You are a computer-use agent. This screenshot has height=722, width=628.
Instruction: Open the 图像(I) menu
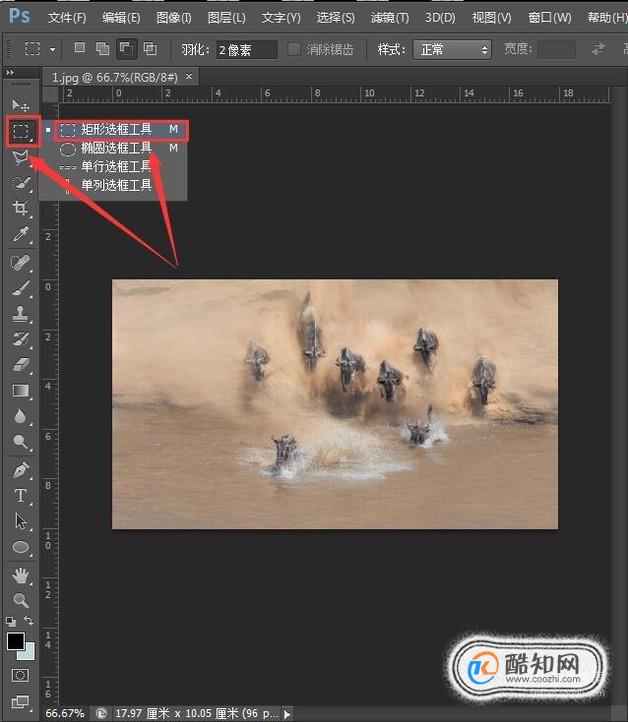(x=174, y=18)
